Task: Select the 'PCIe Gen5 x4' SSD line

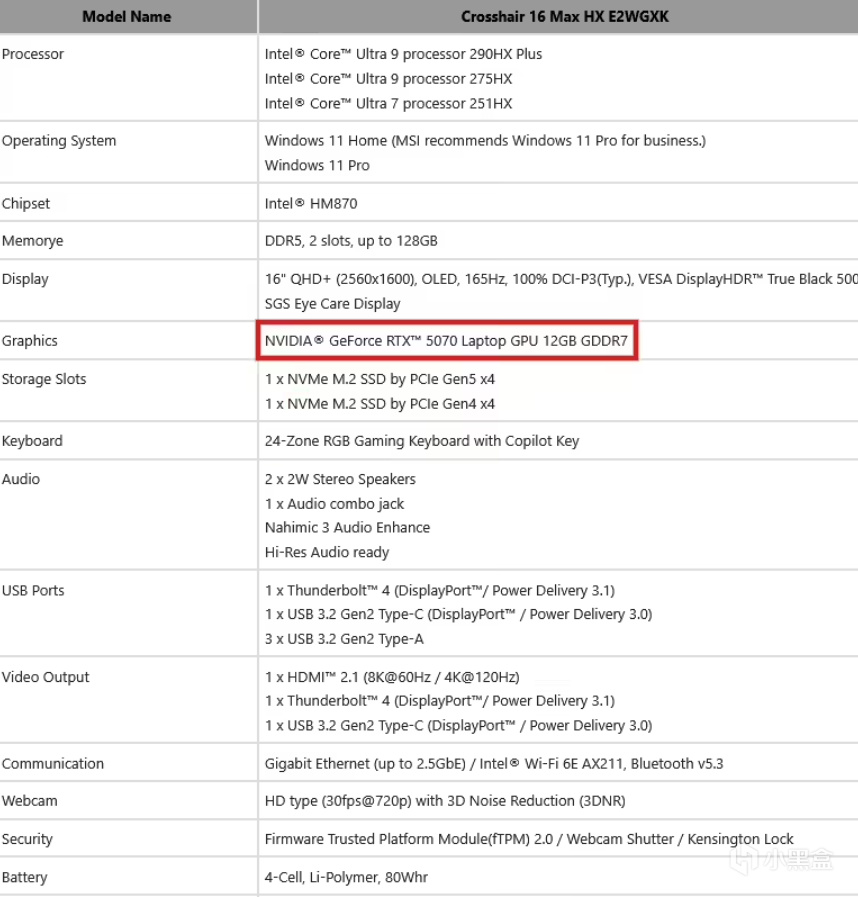Action: pos(379,379)
